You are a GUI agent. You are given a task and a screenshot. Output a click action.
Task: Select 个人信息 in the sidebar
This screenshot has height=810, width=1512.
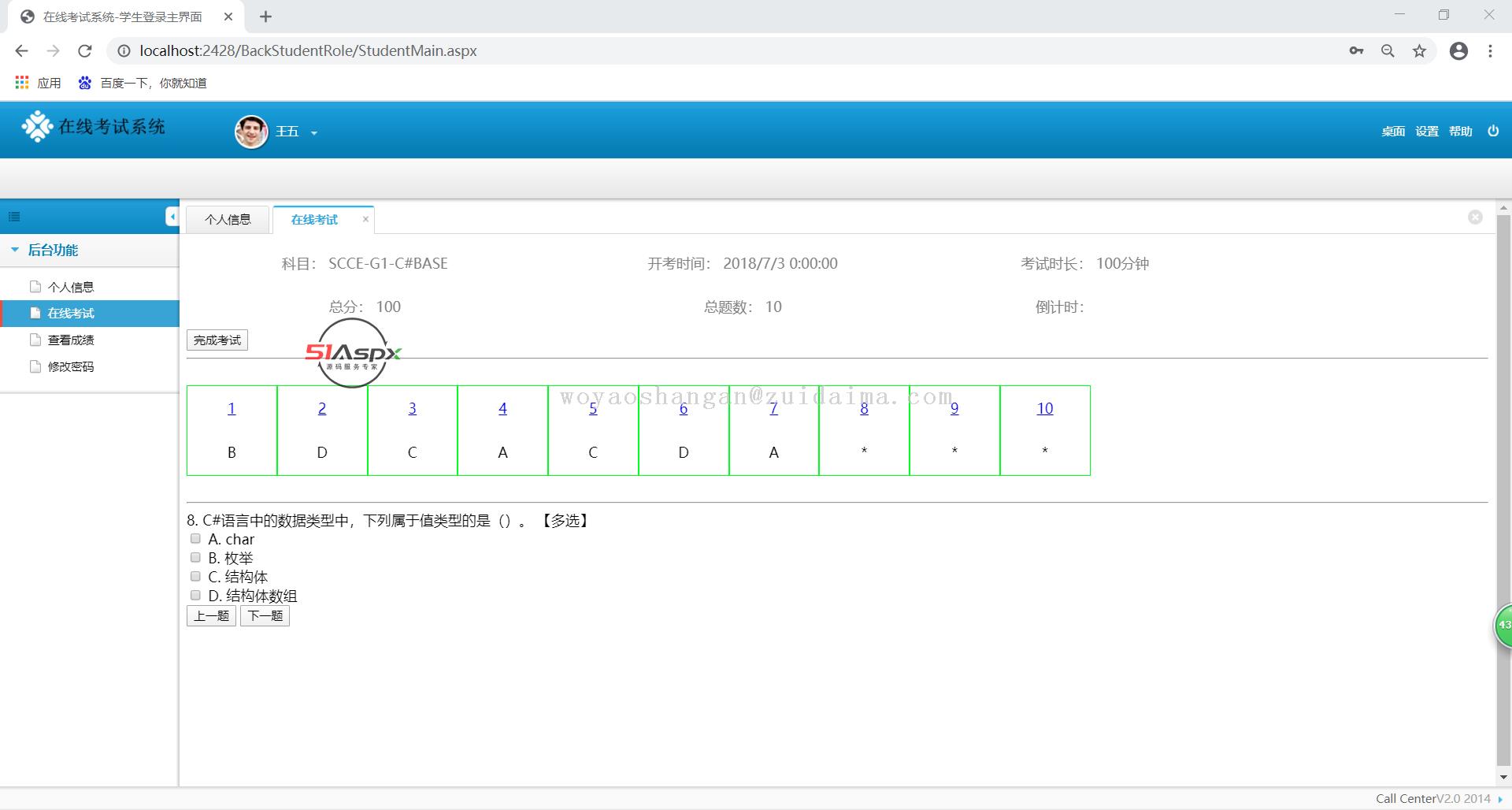coord(71,287)
